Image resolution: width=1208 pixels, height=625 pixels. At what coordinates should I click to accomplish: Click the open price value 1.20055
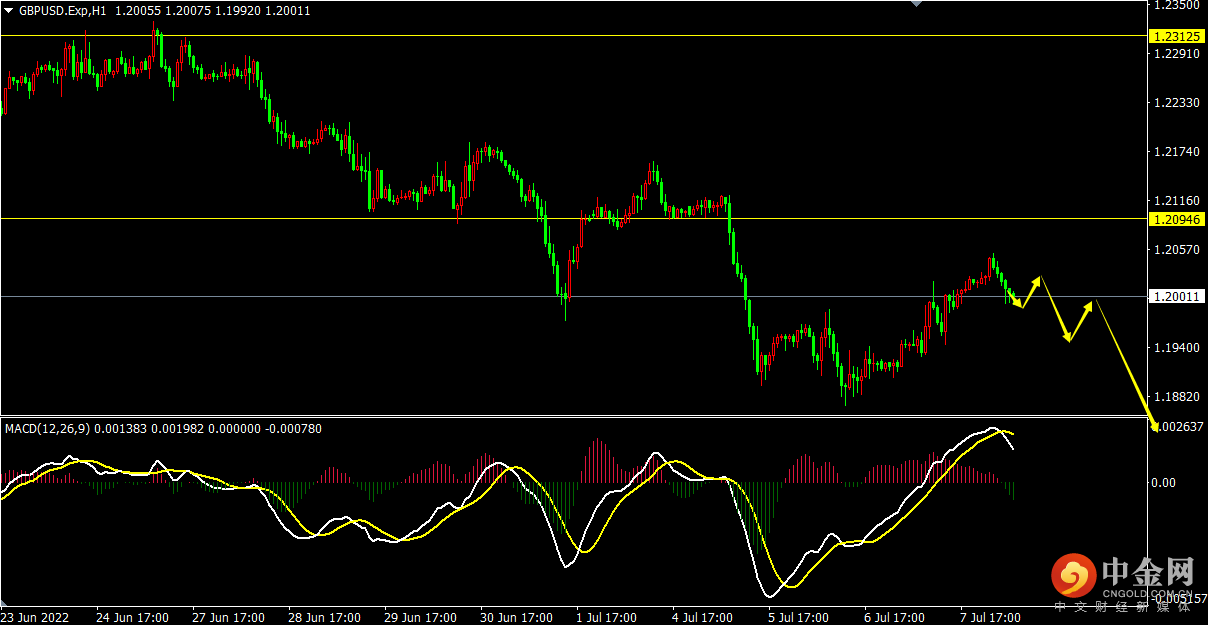pyautogui.click(x=136, y=11)
